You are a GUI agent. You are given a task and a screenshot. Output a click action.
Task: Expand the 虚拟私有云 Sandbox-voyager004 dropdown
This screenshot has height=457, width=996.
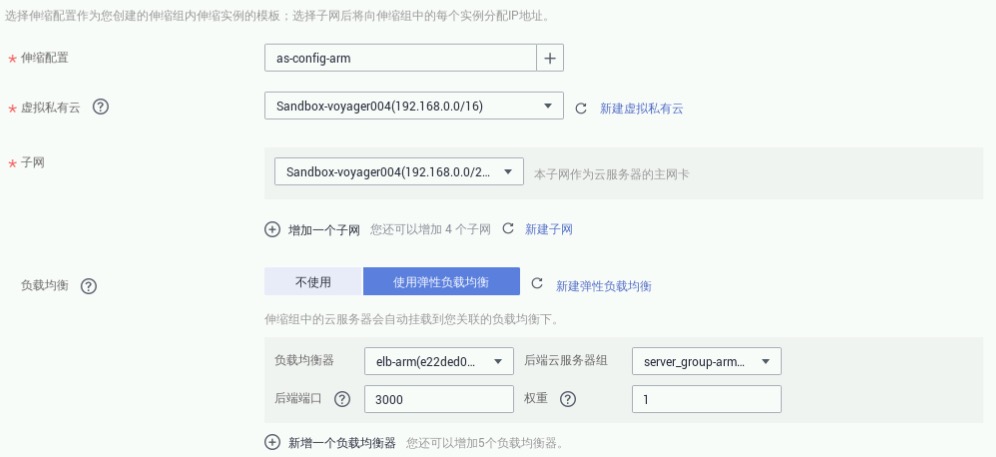[x=414, y=106]
